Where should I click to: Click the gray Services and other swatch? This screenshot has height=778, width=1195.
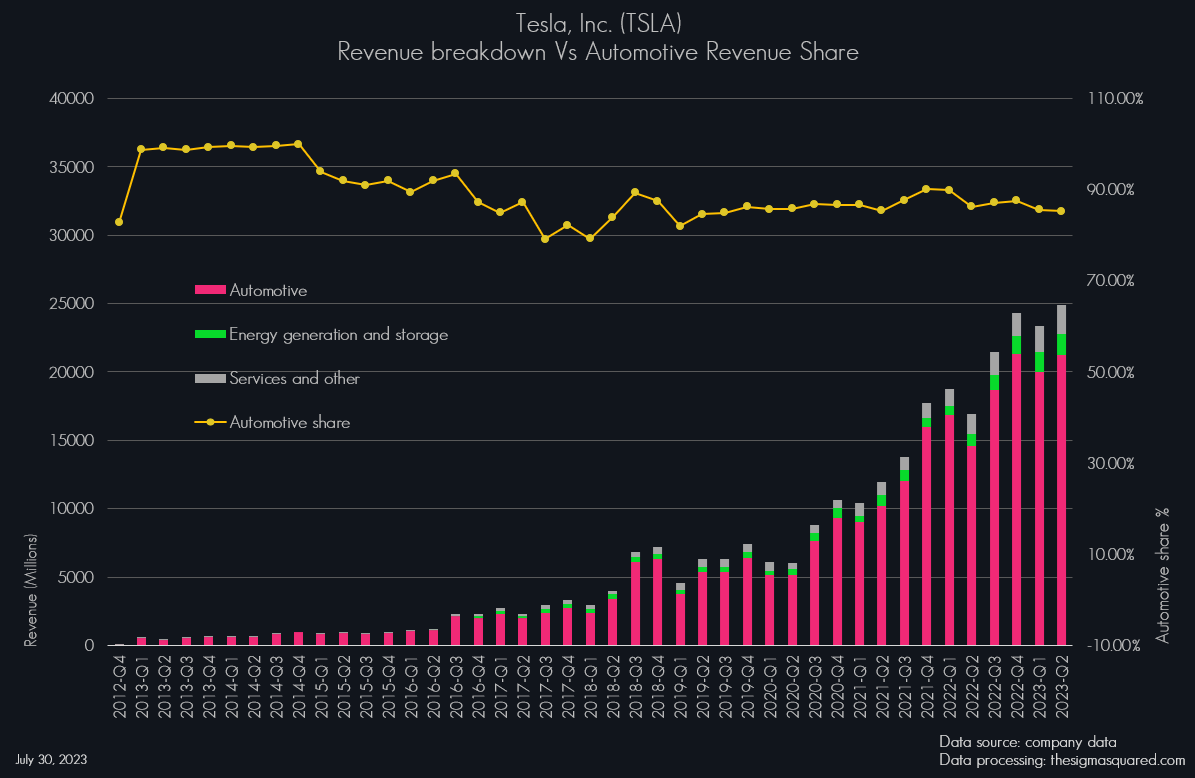tap(210, 378)
